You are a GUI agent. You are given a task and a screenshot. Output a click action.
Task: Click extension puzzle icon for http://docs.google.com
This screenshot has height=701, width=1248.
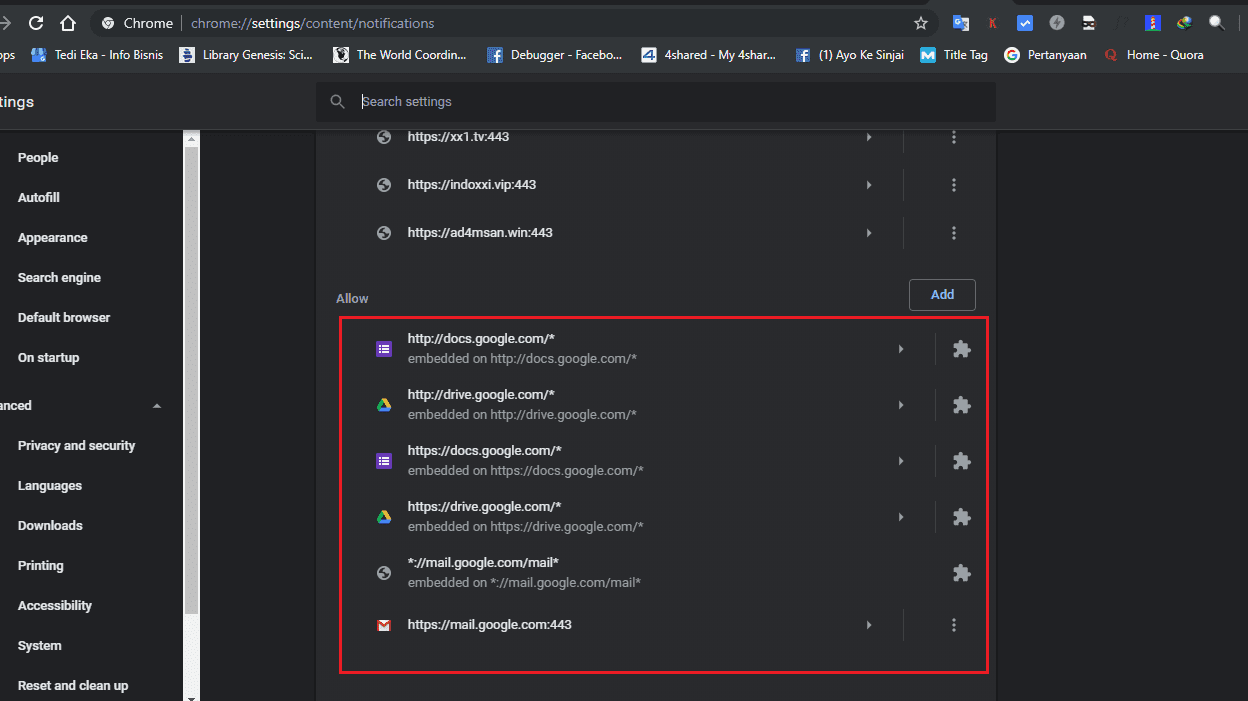961,349
